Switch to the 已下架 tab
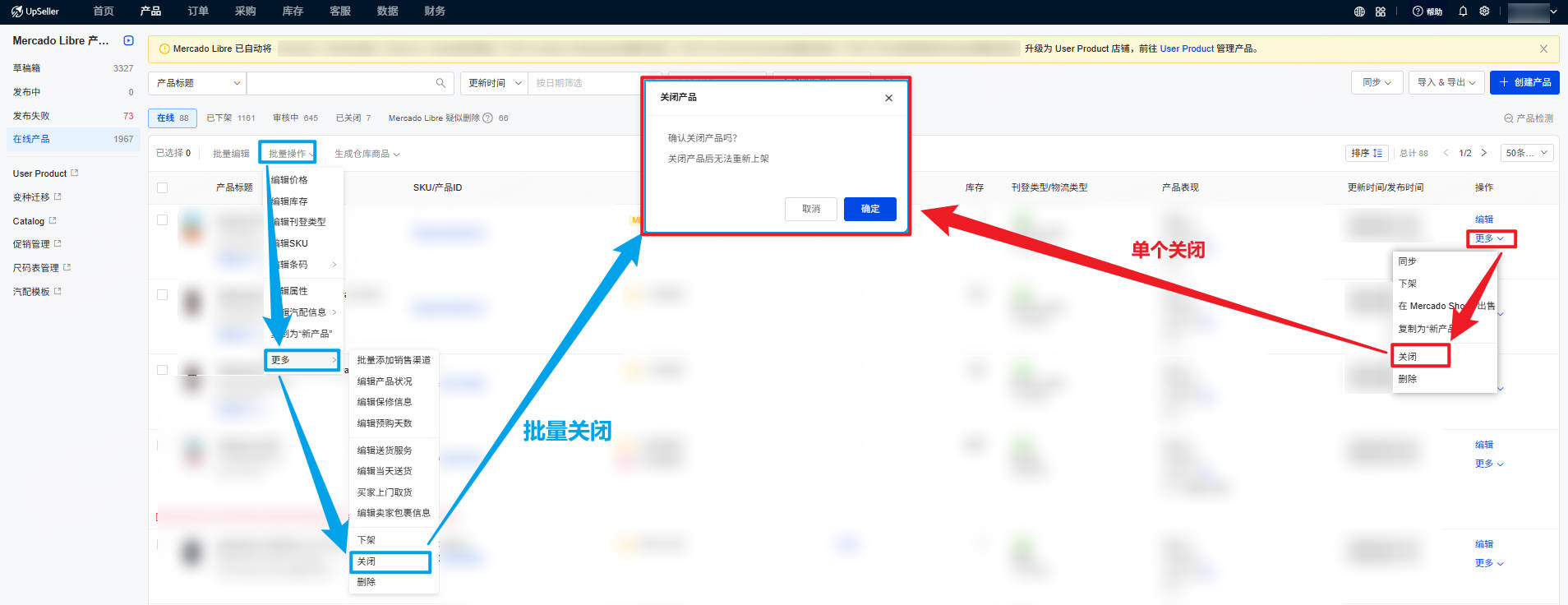Image resolution: width=1568 pixels, height=605 pixels. click(x=231, y=118)
